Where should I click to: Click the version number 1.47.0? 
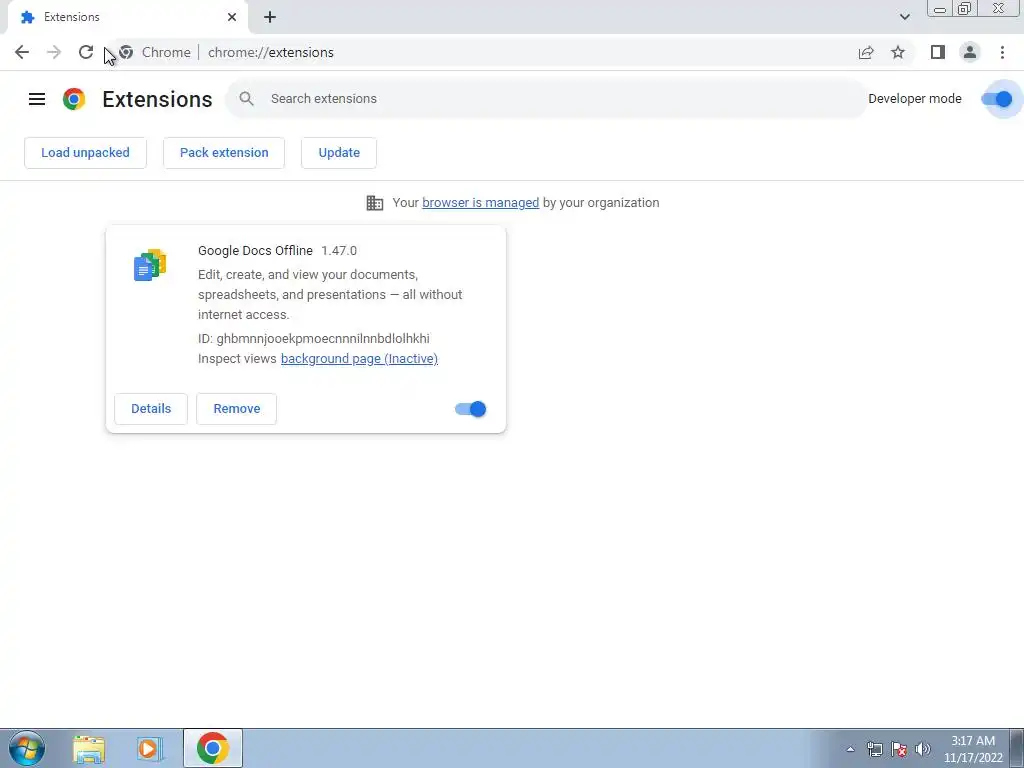tap(339, 251)
